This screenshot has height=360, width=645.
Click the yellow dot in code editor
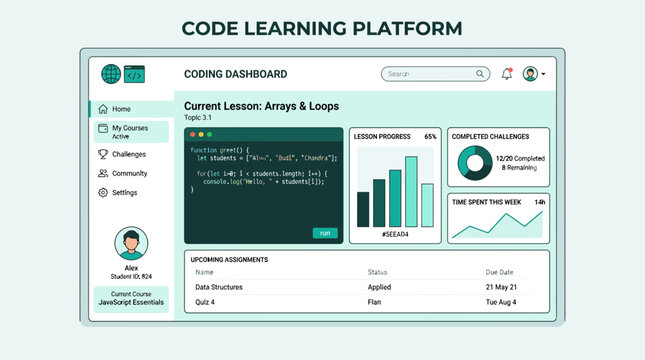(x=201, y=135)
